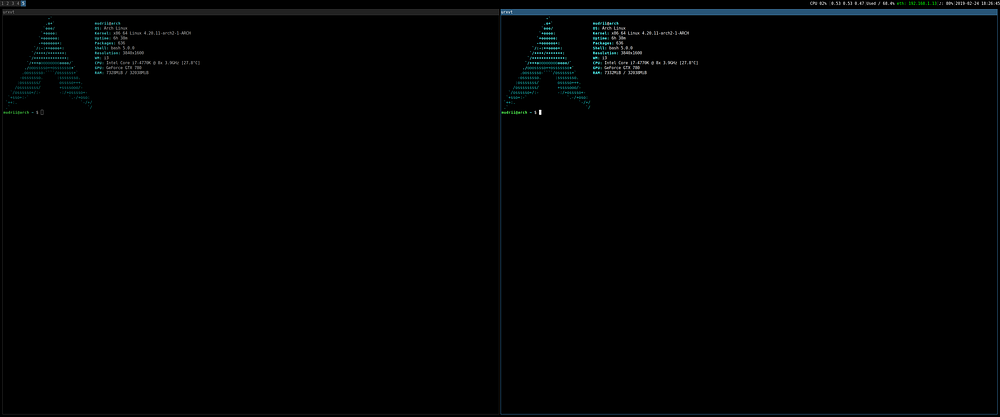Image resolution: width=1000 pixels, height=417 pixels.
Task: Switch to workspace 2 in the bar
Action: (8, 3)
